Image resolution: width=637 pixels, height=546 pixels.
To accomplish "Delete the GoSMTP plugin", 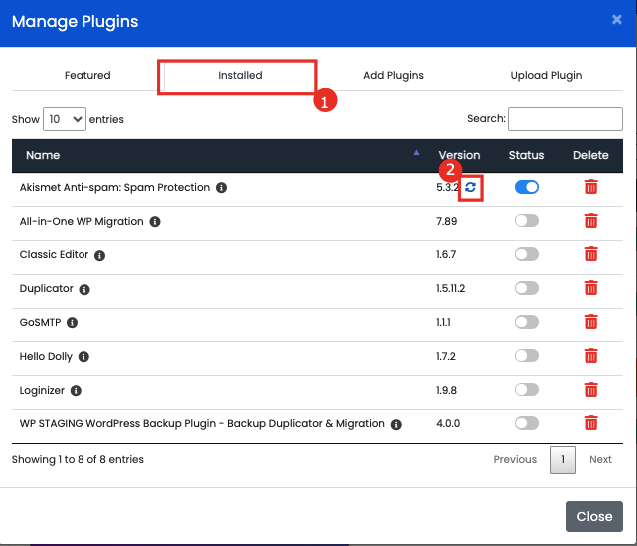I will (x=591, y=322).
